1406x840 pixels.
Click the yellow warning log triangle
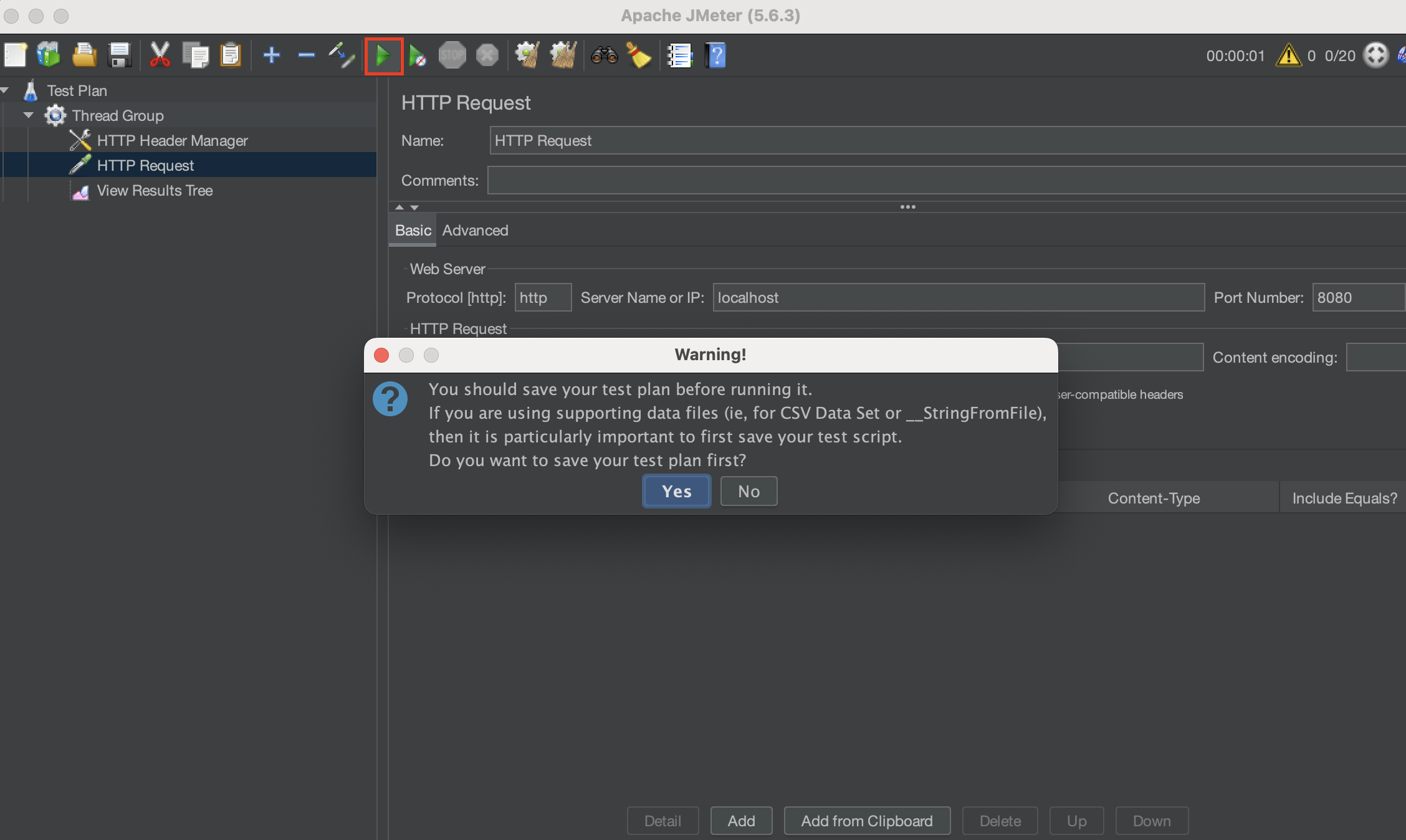(x=1288, y=55)
